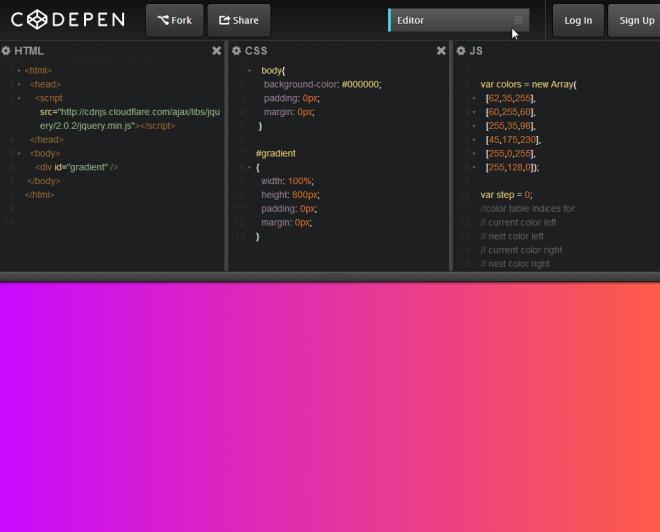
Task: Fold the [62,35,255] array line
Action: 474,98
